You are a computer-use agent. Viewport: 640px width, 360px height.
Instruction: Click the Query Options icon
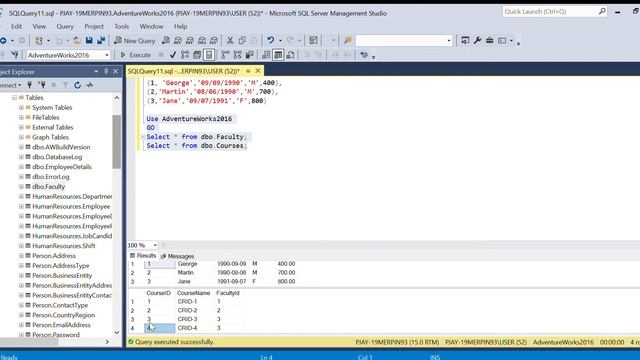[197, 55]
